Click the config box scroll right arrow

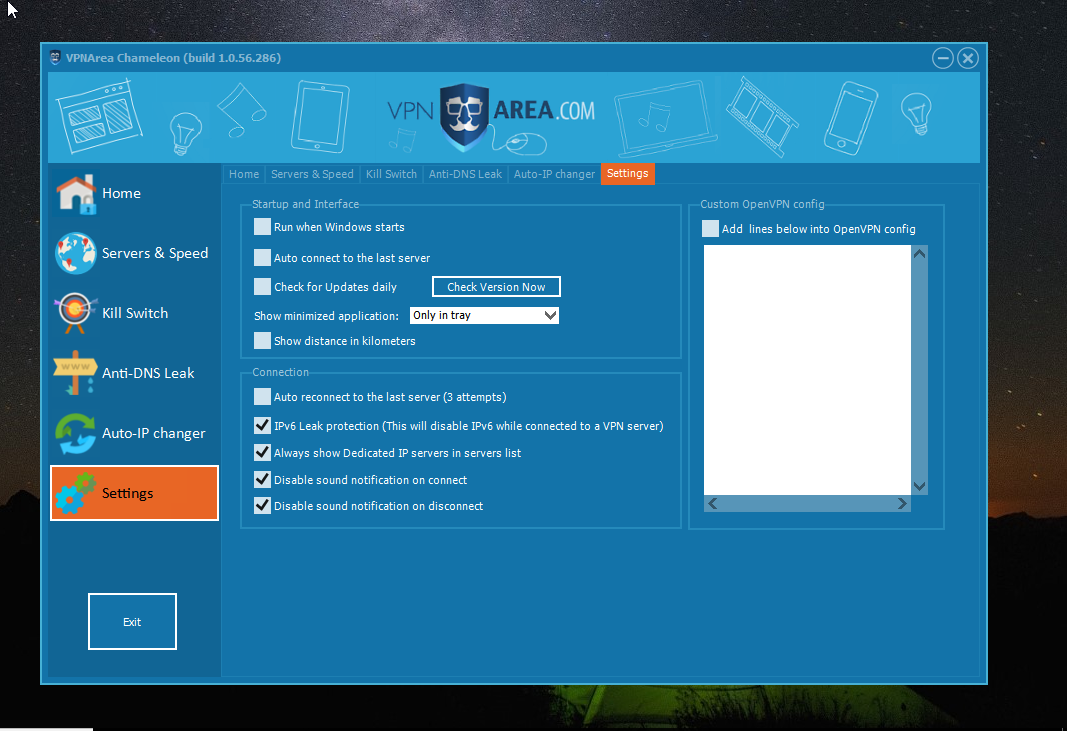point(902,504)
